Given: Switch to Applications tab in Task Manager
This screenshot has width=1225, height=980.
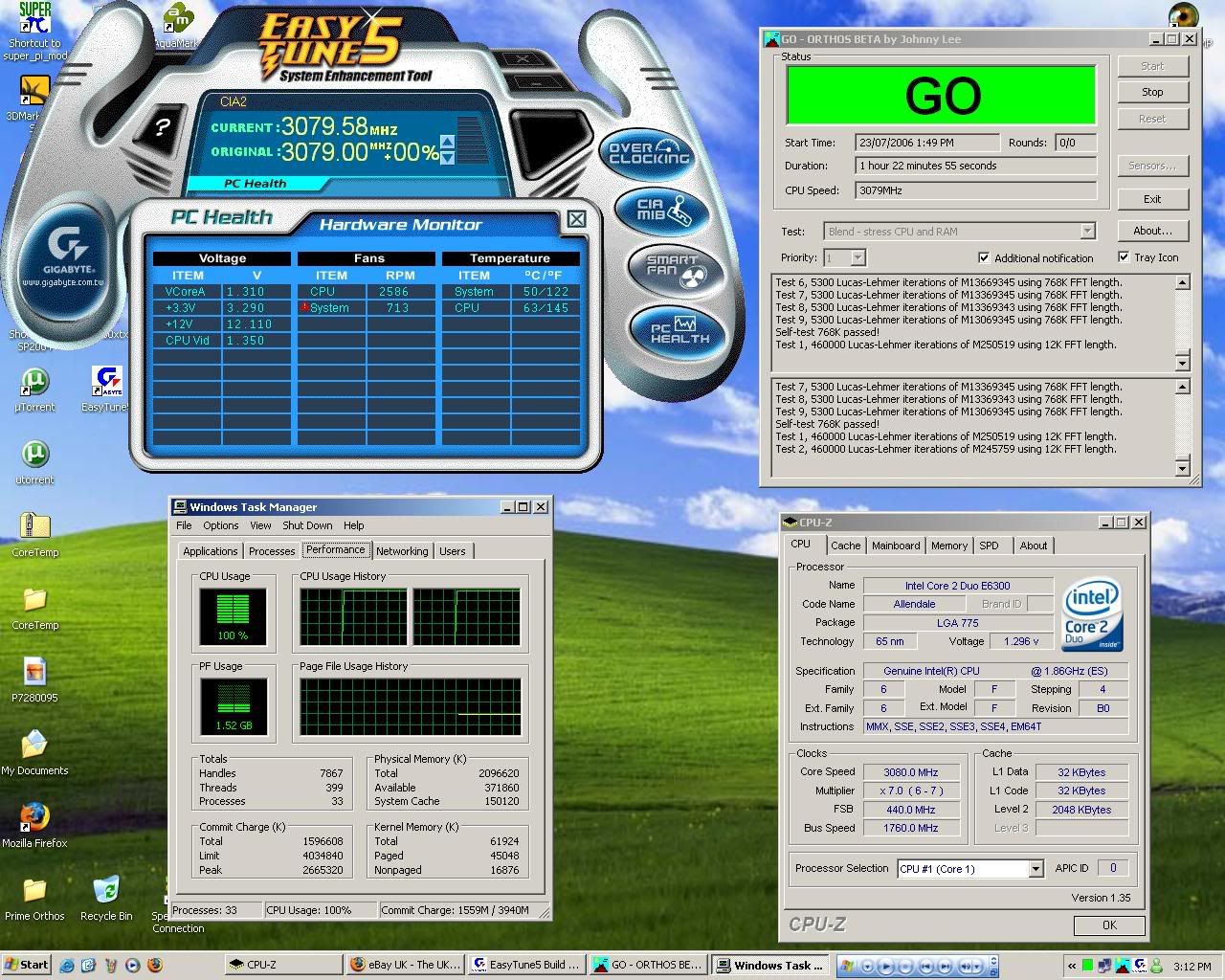Looking at the screenshot, I should [x=210, y=551].
